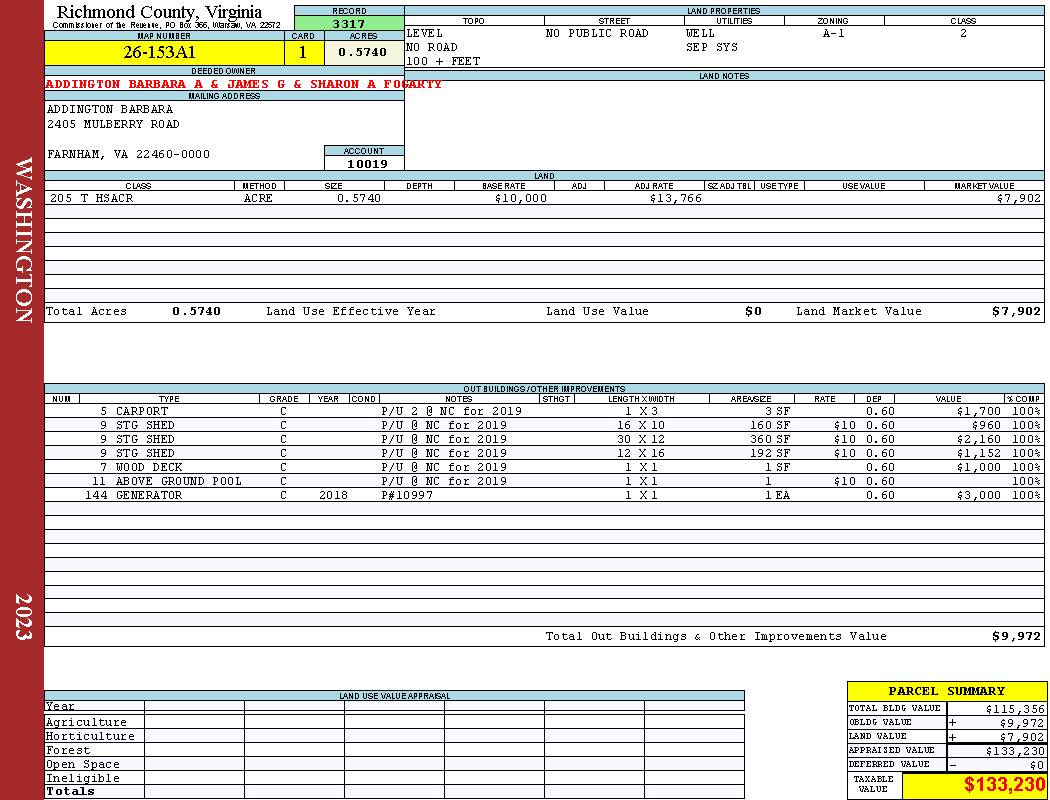Viewport: 1050px width, 800px height.
Task: Click the generator value $3,000
Action: point(978,495)
